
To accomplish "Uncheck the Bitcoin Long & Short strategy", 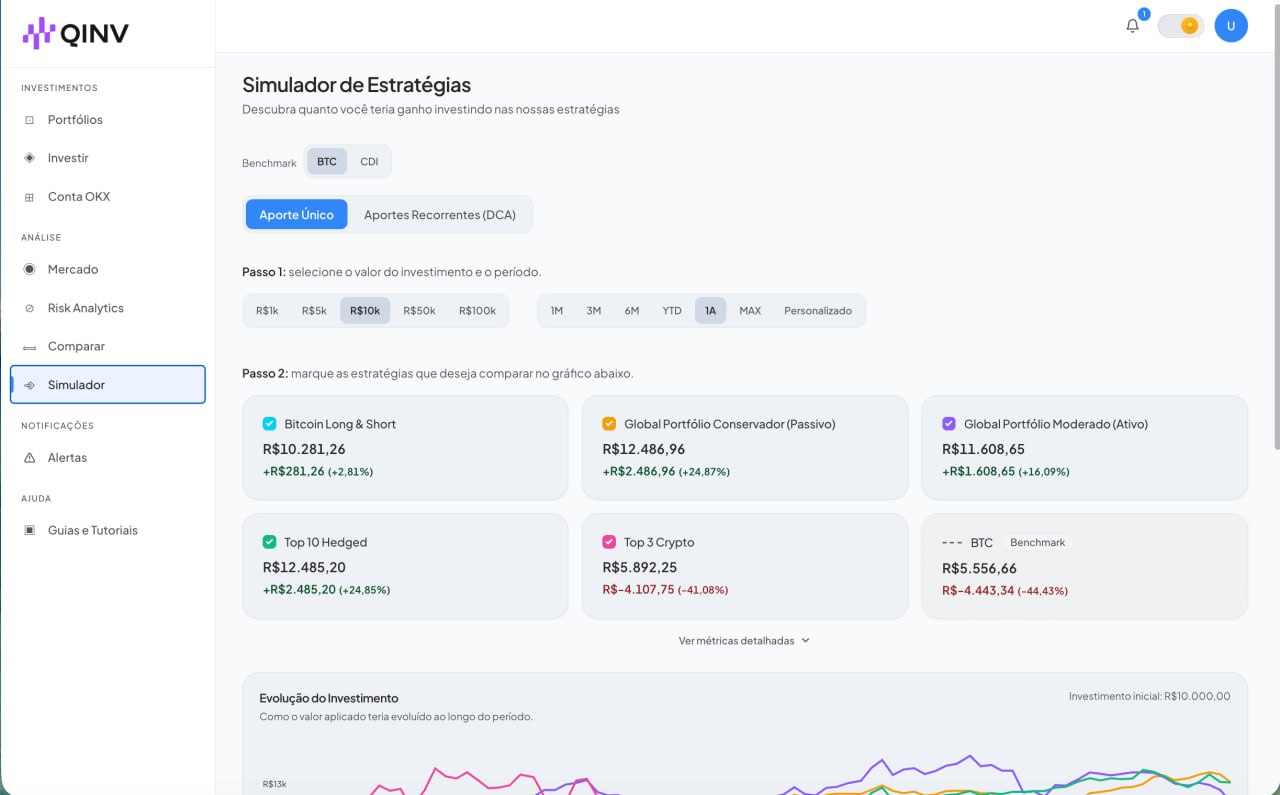I will click(x=269, y=424).
